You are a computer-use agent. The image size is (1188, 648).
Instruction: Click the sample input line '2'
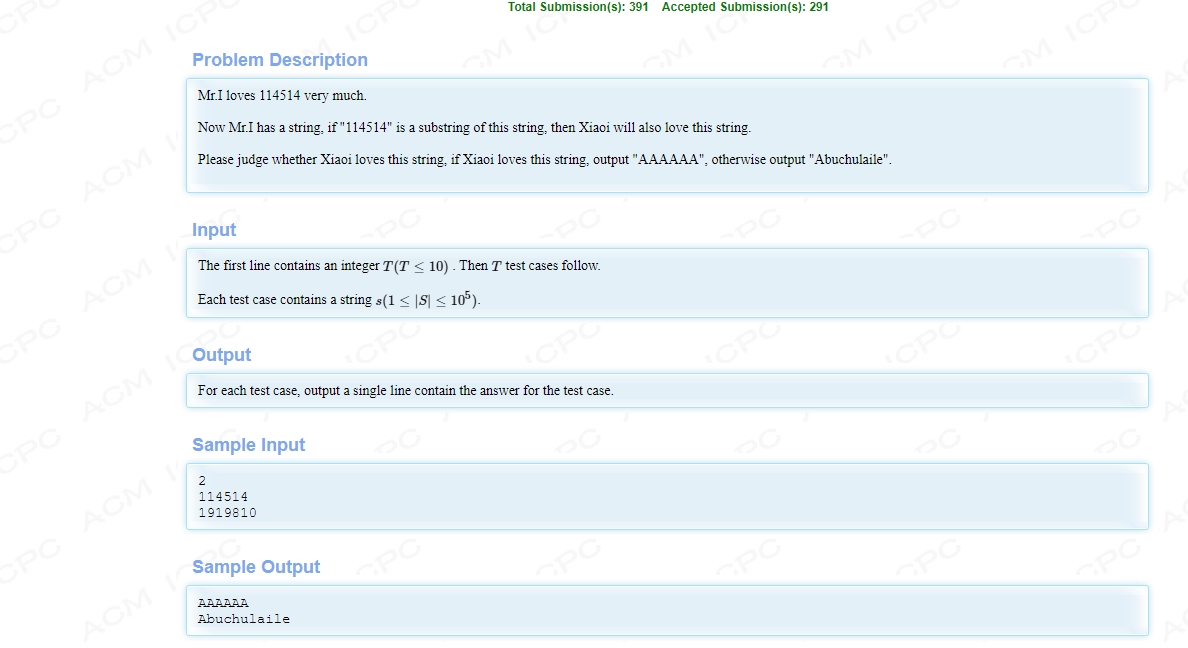coord(202,481)
